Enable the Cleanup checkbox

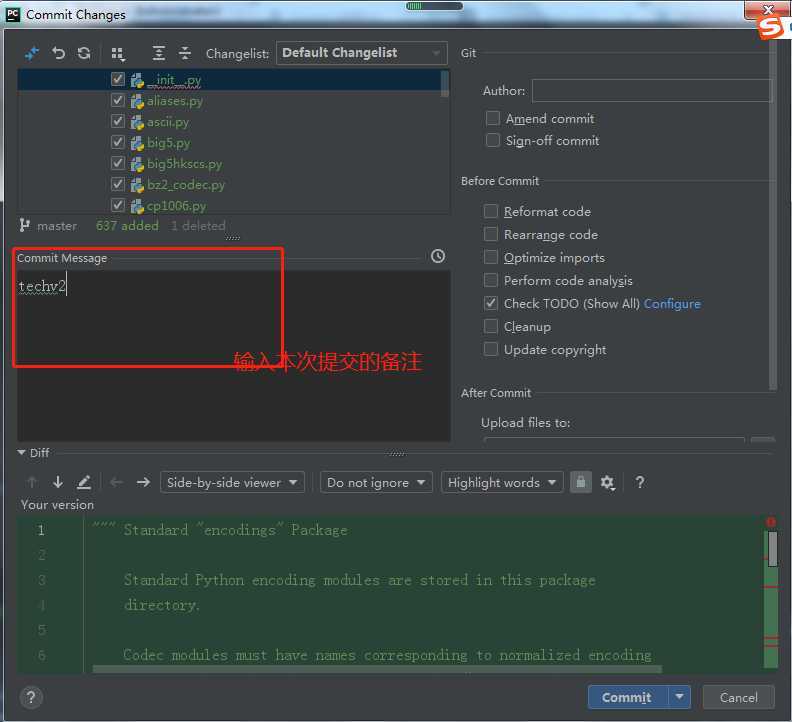coord(490,326)
